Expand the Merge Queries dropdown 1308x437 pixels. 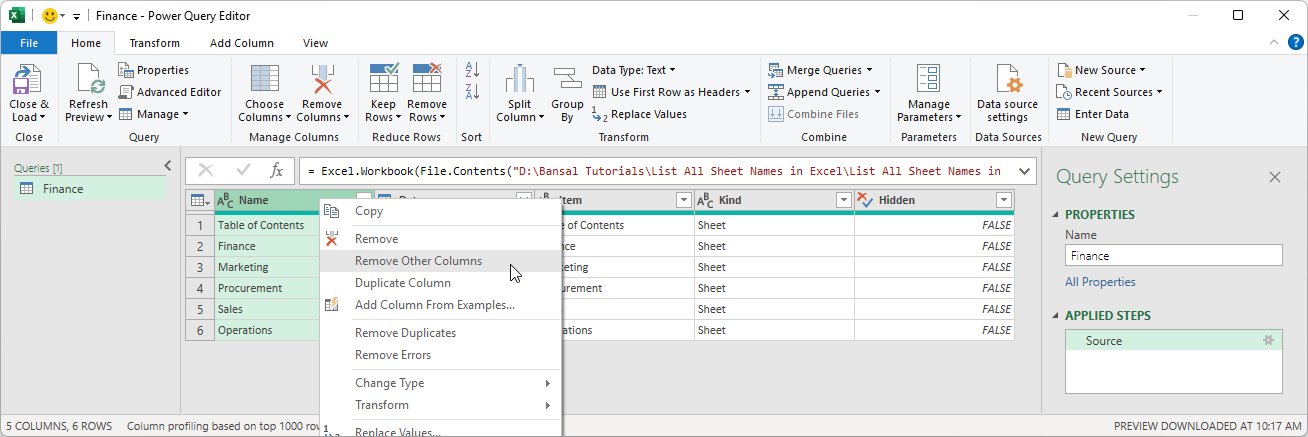coord(820,70)
